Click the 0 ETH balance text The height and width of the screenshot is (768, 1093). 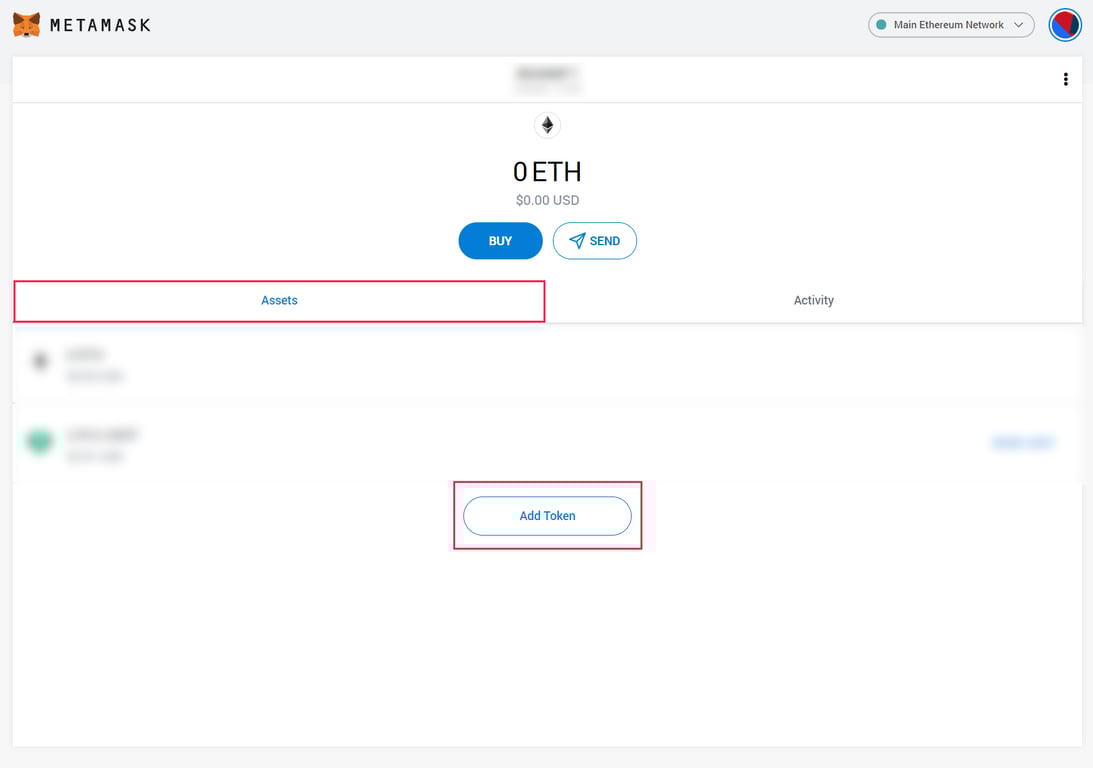pos(547,172)
